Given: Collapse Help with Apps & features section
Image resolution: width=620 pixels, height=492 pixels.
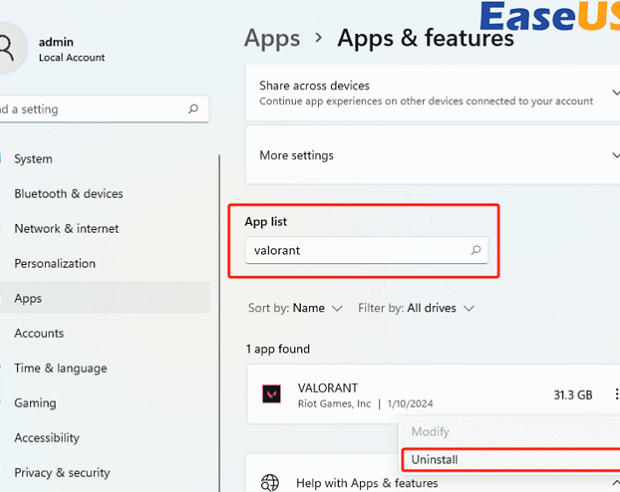Looking at the screenshot, I should click(615, 482).
